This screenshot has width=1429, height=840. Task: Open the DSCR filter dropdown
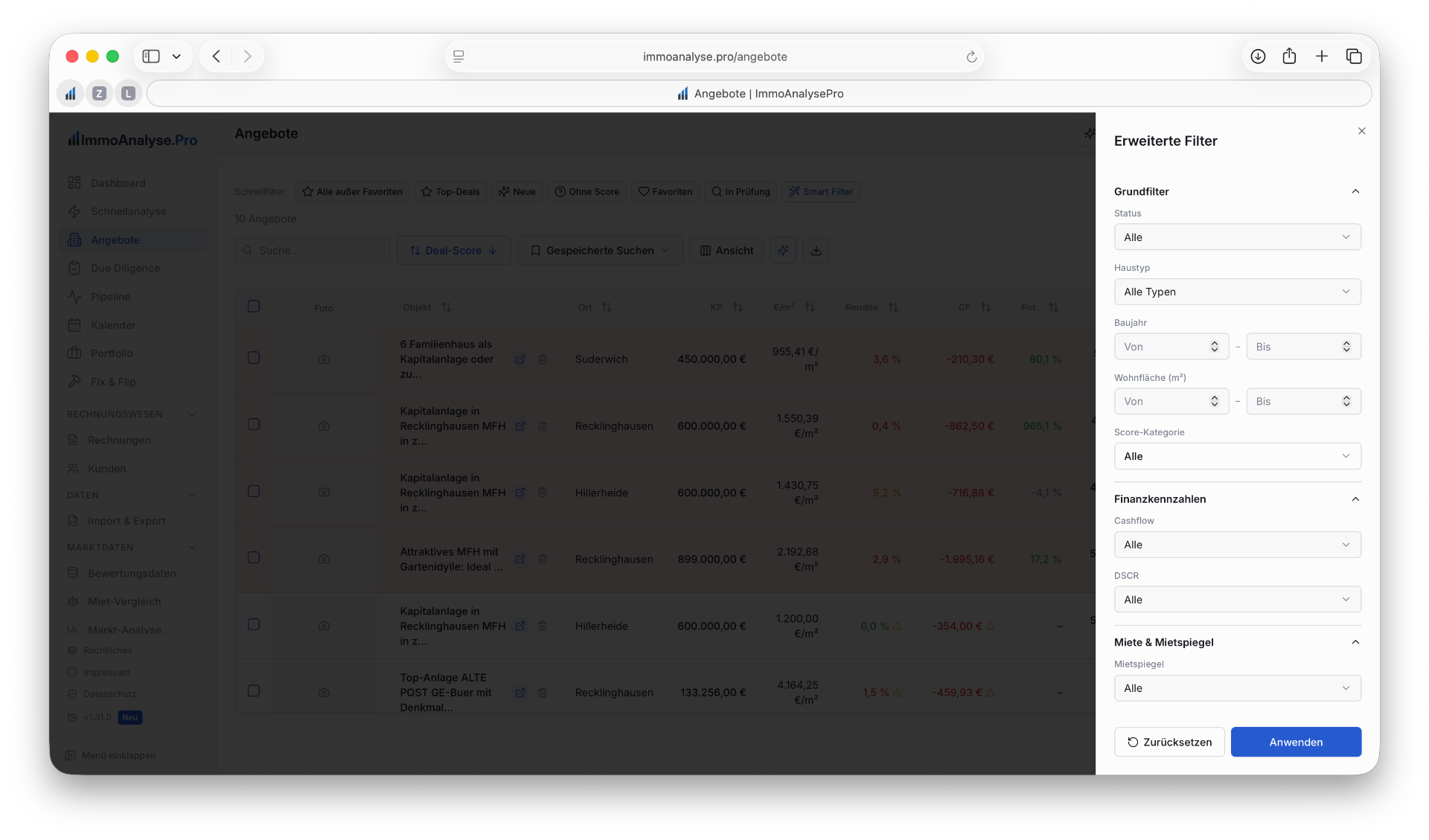tap(1237, 600)
